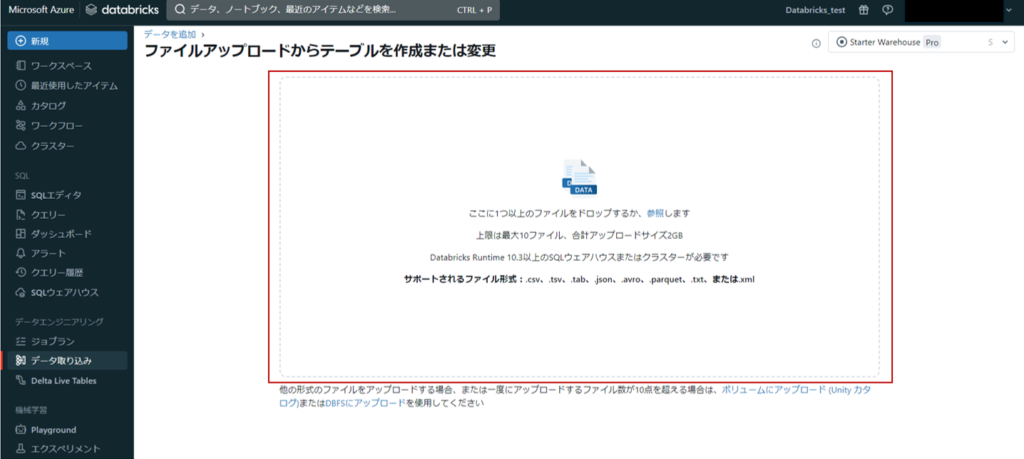Open the Databricks_test workspace switcher
The width and height of the screenshot is (1024, 459).
point(815,10)
